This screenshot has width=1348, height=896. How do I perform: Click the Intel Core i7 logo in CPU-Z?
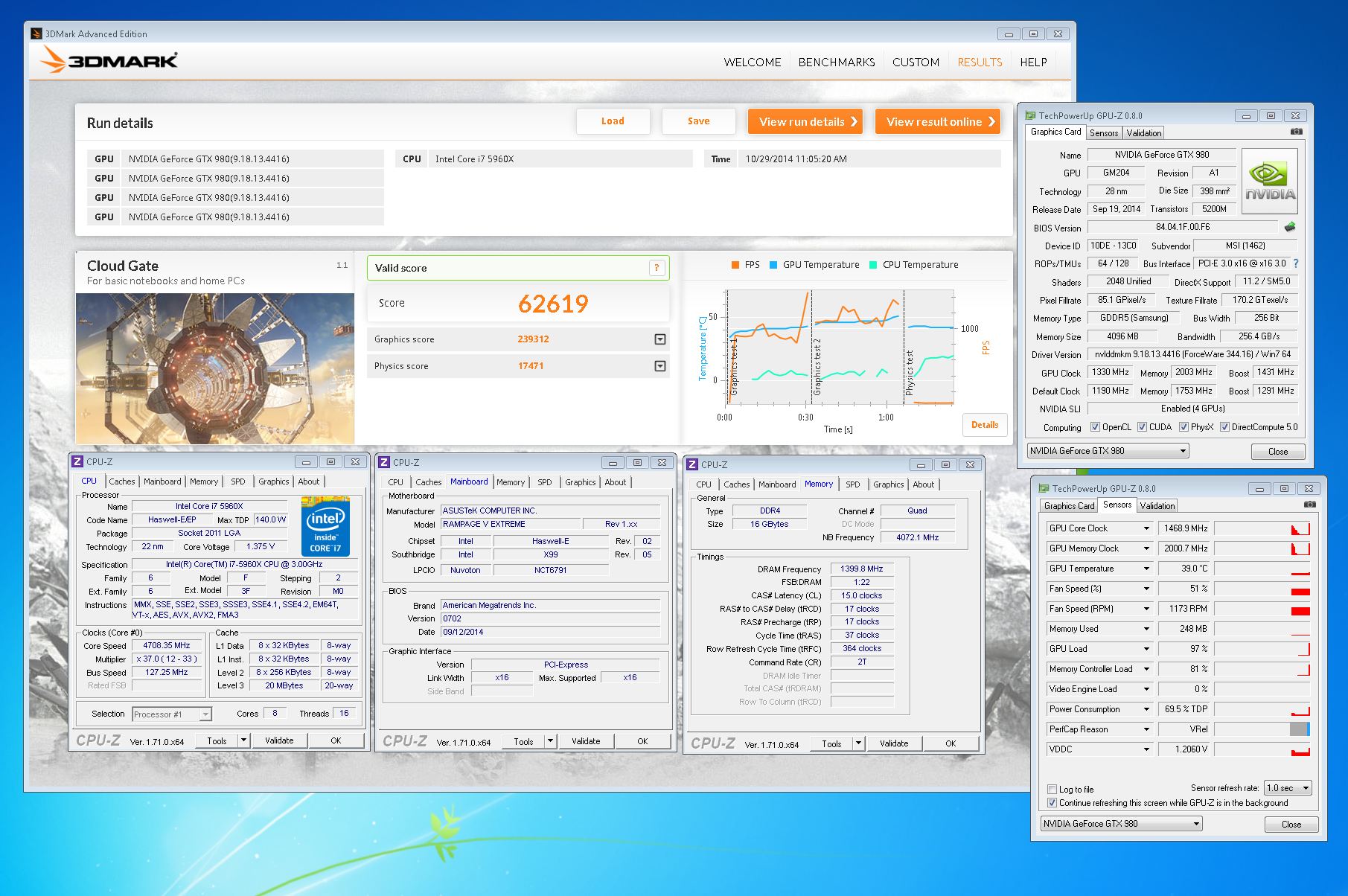[x=325, y=526]
